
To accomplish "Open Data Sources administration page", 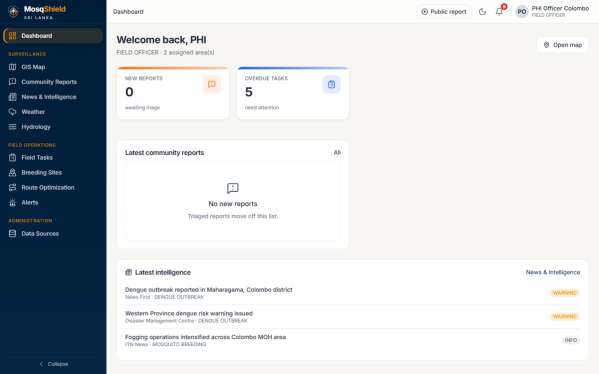I will pyautogui.click(x=53, y=233).
